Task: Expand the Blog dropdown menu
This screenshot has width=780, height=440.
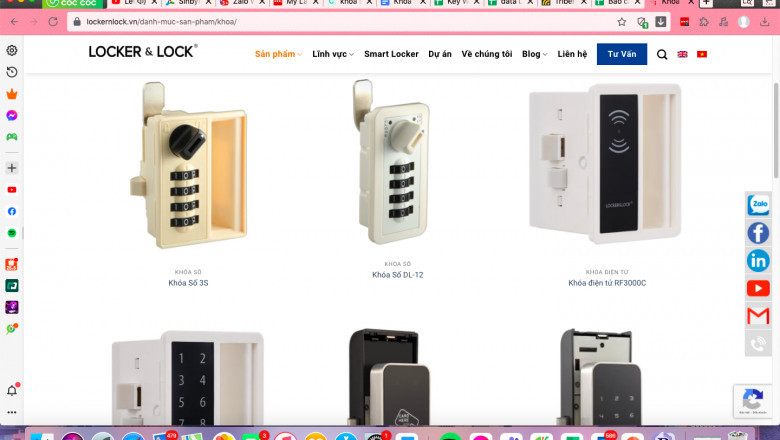Action: click(535, 54)
